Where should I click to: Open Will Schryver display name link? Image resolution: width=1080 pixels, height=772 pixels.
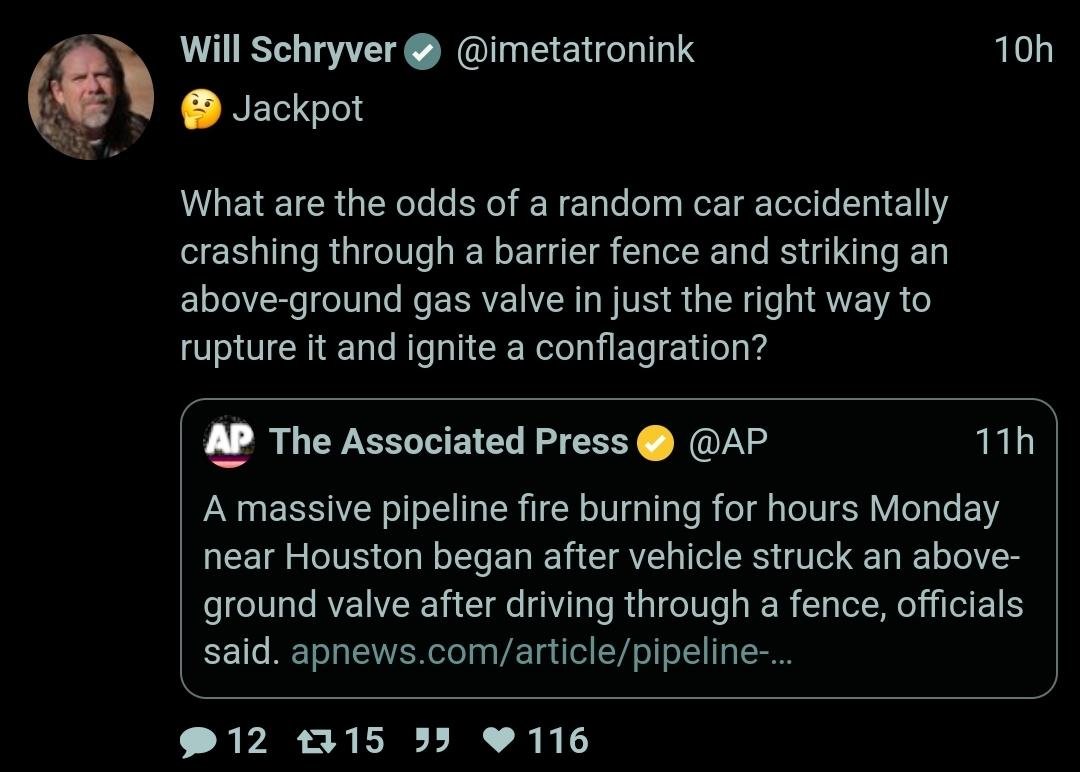coord(288,51)
